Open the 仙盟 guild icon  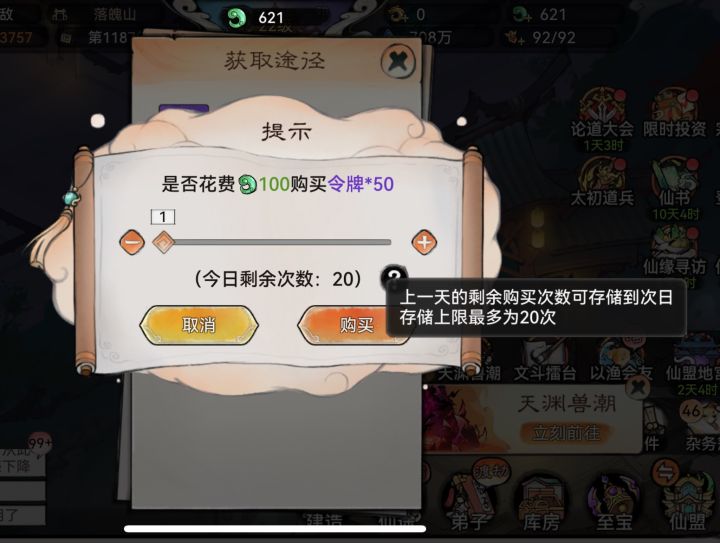[x=687, y=503]
